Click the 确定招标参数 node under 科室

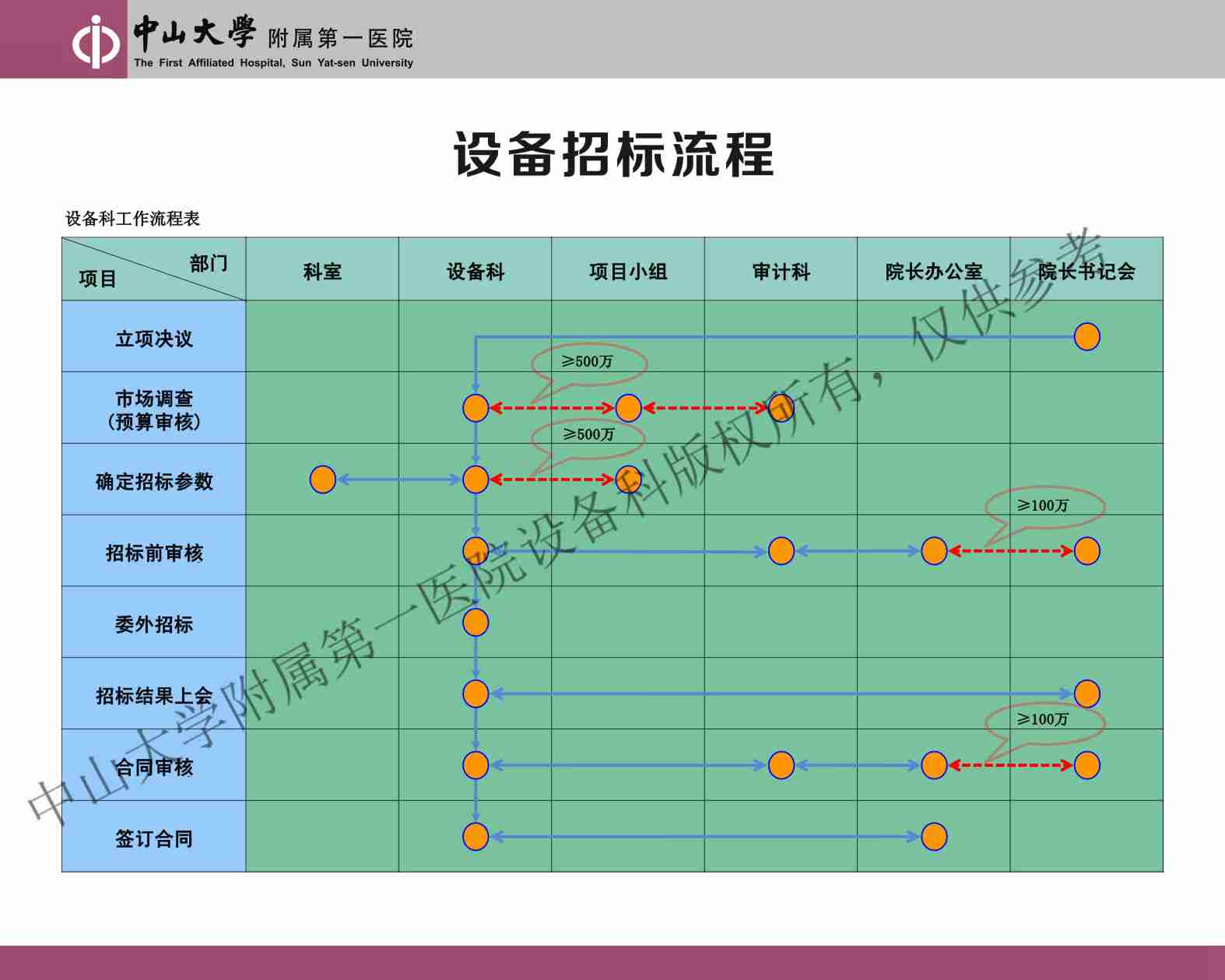click(x=322, y=479)
